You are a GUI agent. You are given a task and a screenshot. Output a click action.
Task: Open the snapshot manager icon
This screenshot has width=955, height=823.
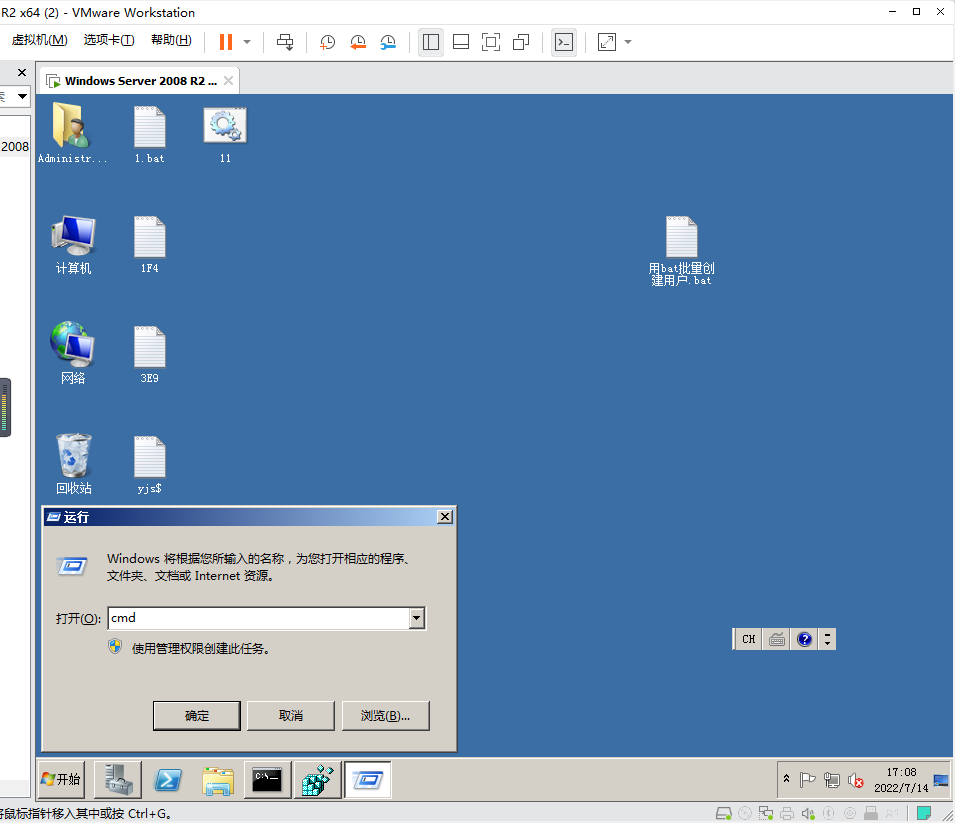coord(388,42)
